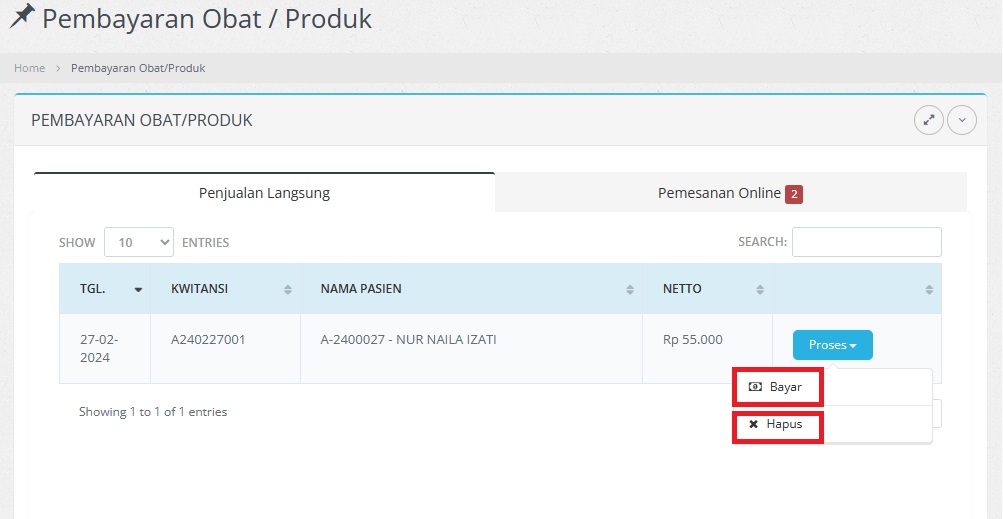Sort table by Kwitansi column

click(288, 289)
